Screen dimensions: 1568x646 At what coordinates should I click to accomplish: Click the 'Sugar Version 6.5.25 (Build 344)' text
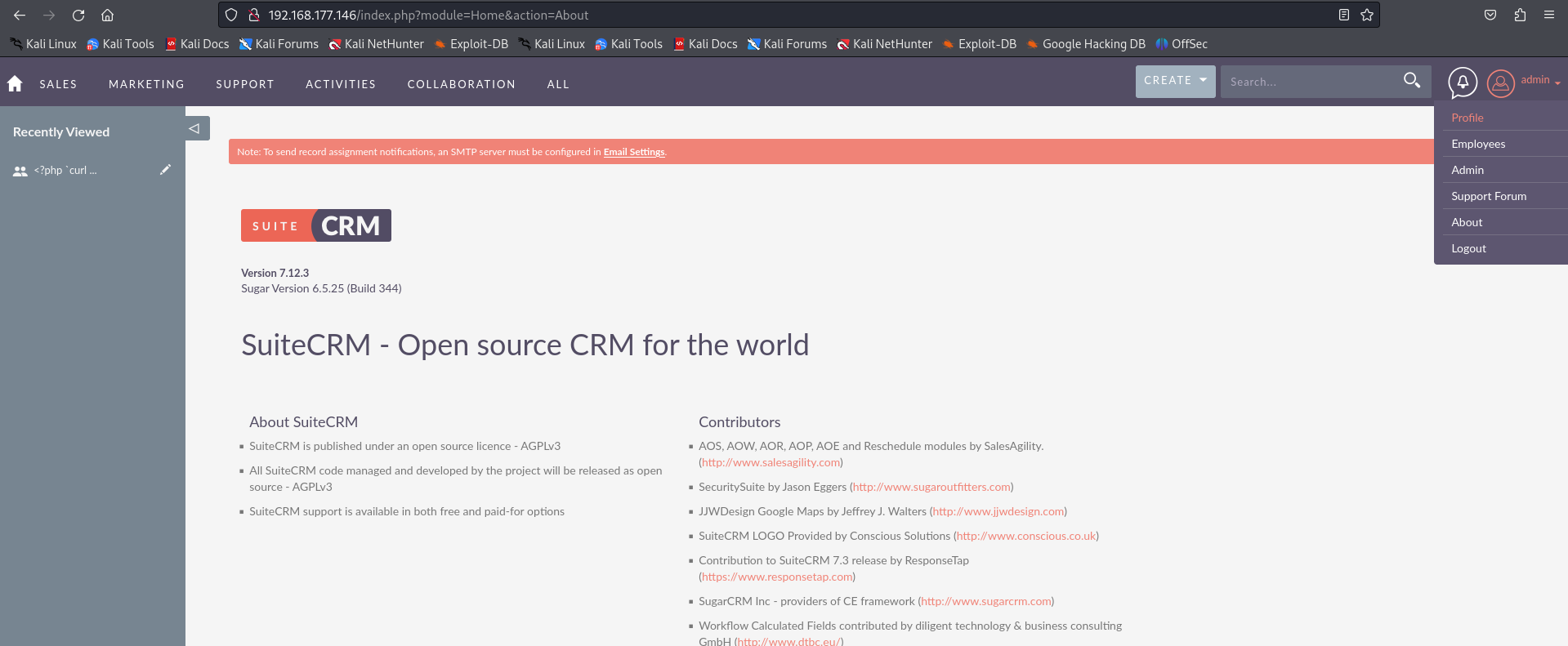pyautogui.click(x=321, y=288)
